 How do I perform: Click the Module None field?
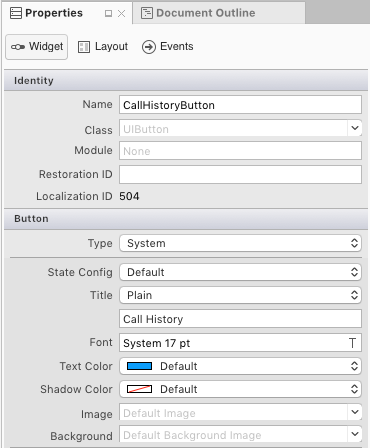[240, 151]
